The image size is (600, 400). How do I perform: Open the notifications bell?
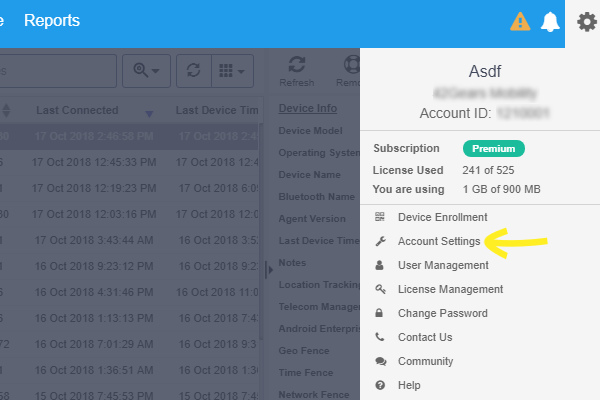point(550,22)
